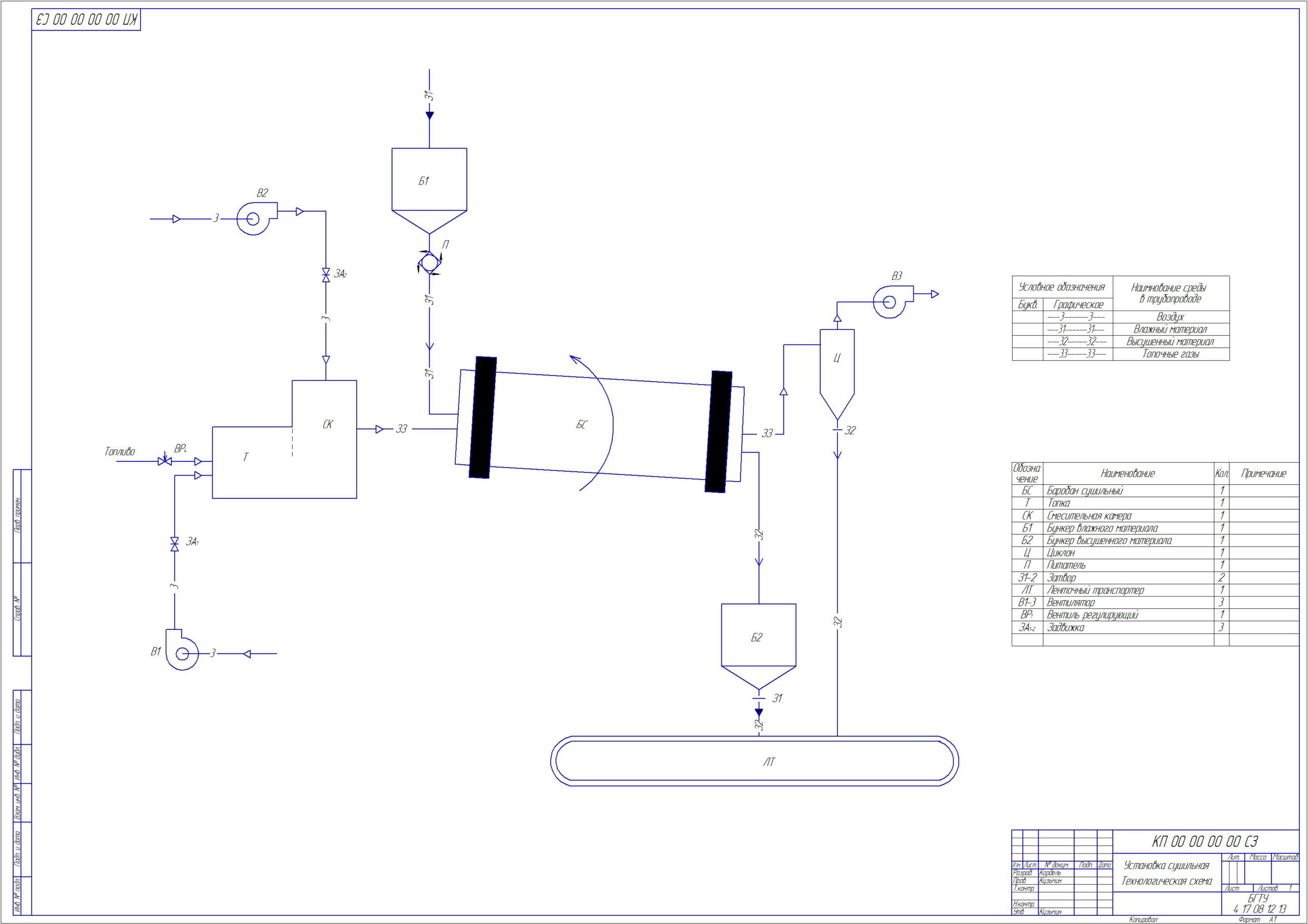This screenshot has width=1308, height=924.
Task: Click the filled arrowhead above bunker Б1
Action: 430,115
